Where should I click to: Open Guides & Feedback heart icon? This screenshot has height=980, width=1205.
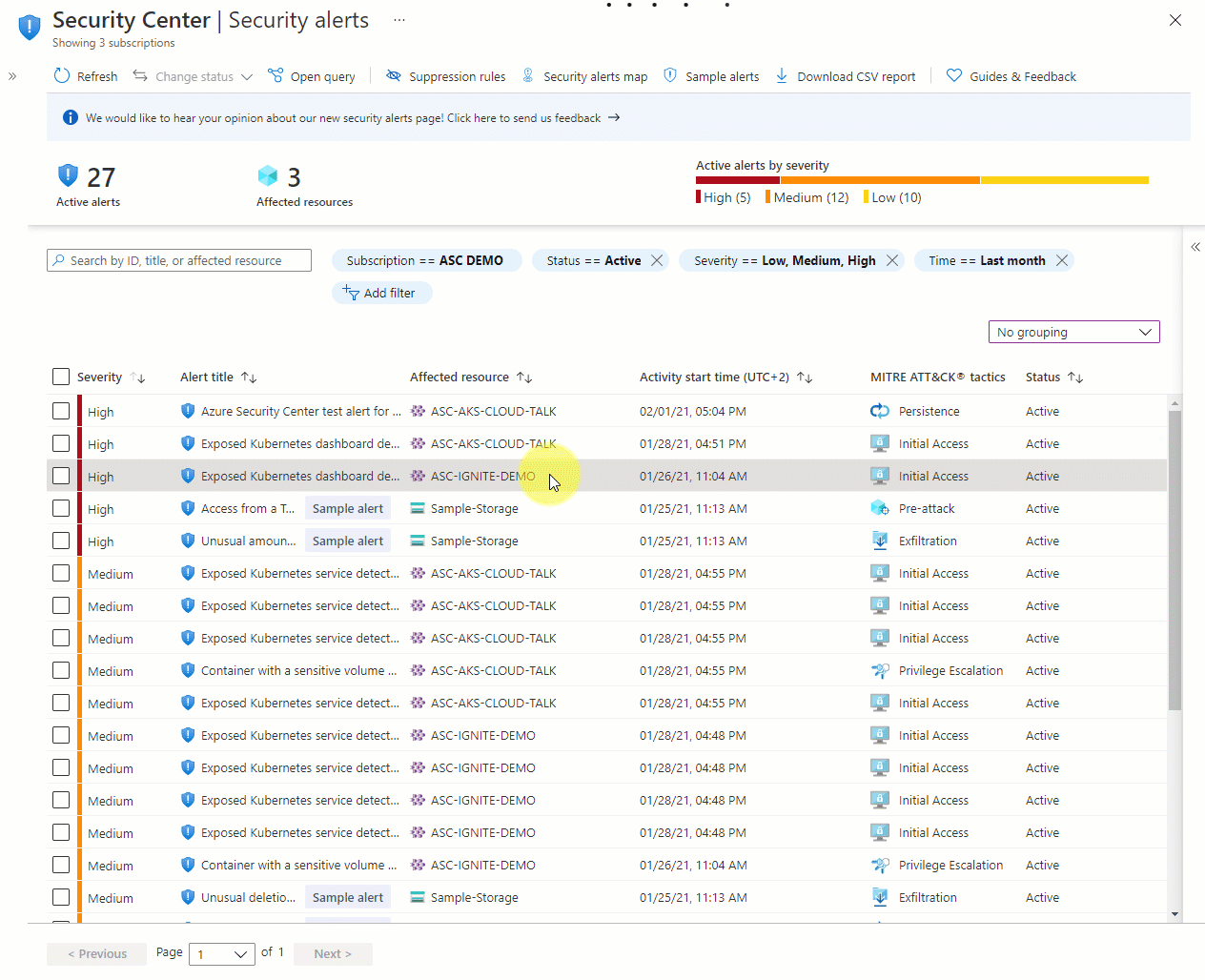954,75
